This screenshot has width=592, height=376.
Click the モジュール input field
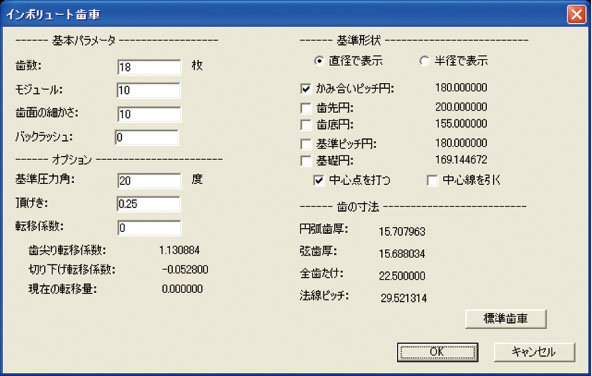pyautogui.click(x=148, y=91)
